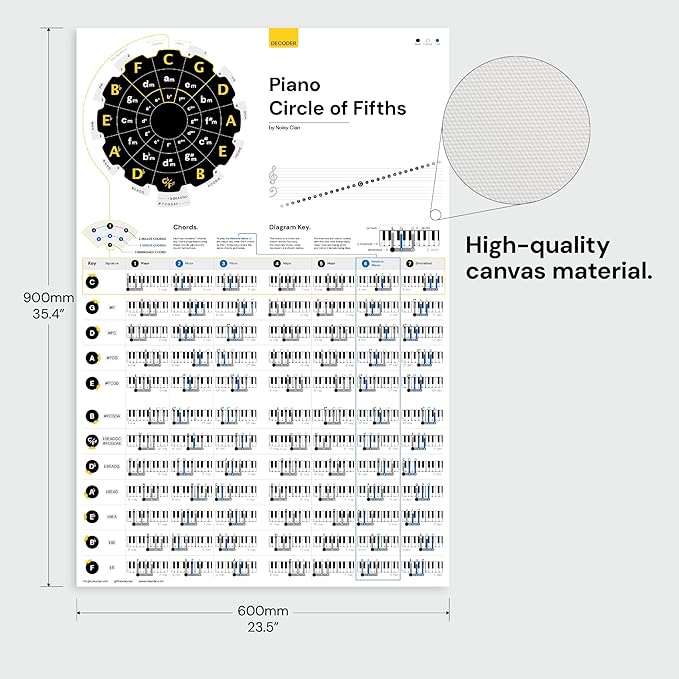Select the F key circle icon in bottom row
Viewport: 679px width, 679px height.
[x=92, y=567]
